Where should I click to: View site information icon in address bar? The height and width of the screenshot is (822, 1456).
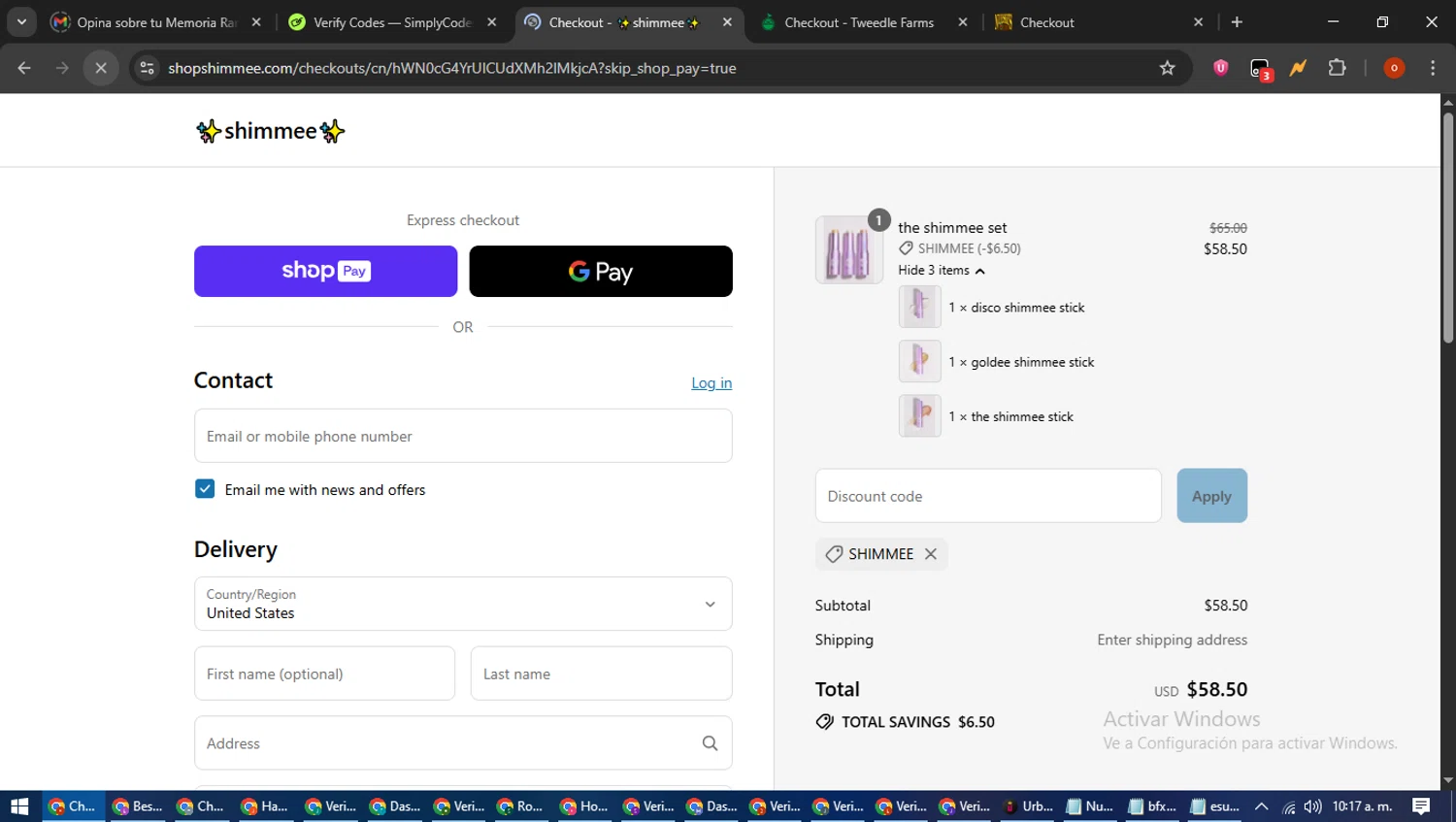pos(148,68)
